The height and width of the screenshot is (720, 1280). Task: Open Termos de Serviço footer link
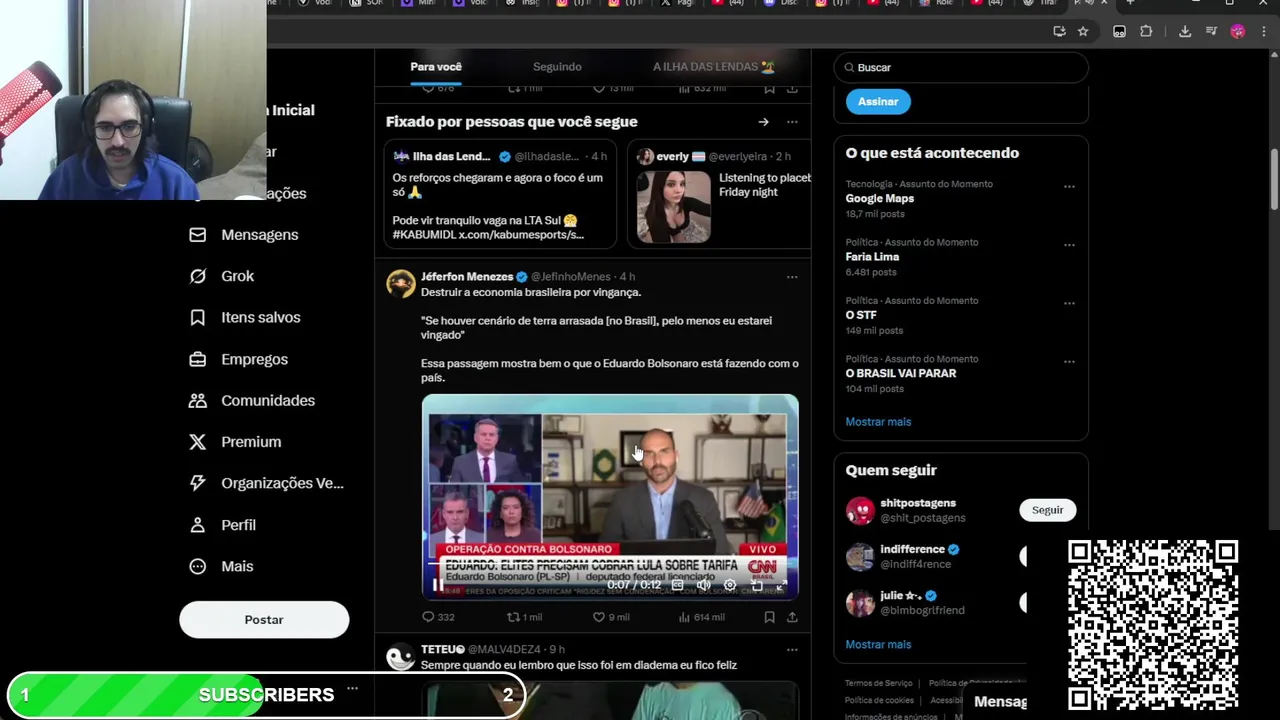878,683
